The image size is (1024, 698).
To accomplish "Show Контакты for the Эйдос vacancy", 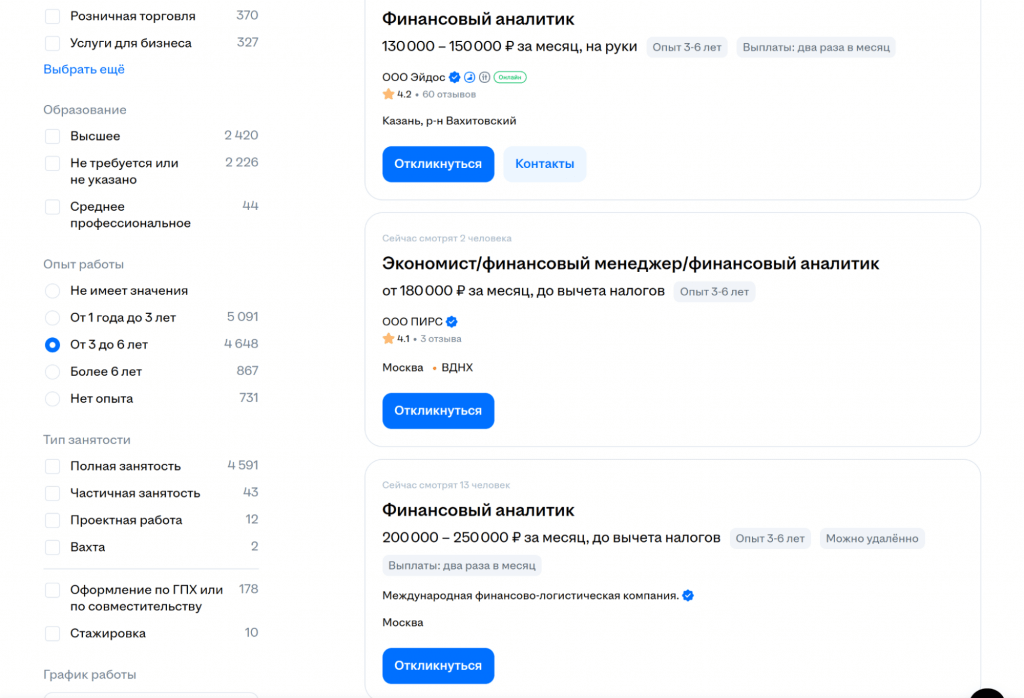I will coord(544,164).
